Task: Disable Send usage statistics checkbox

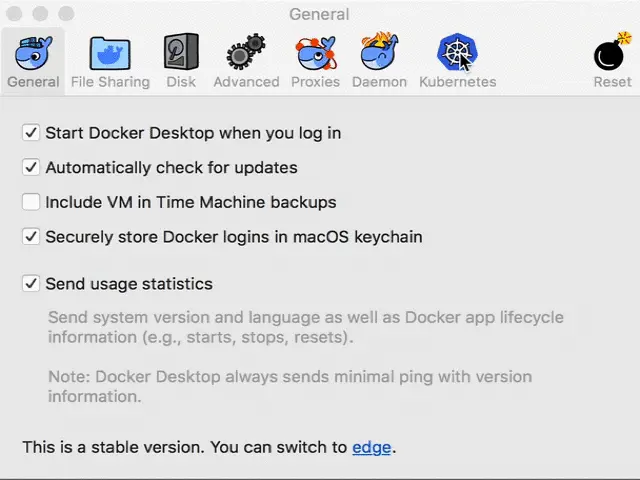Action: click(31, 284)
